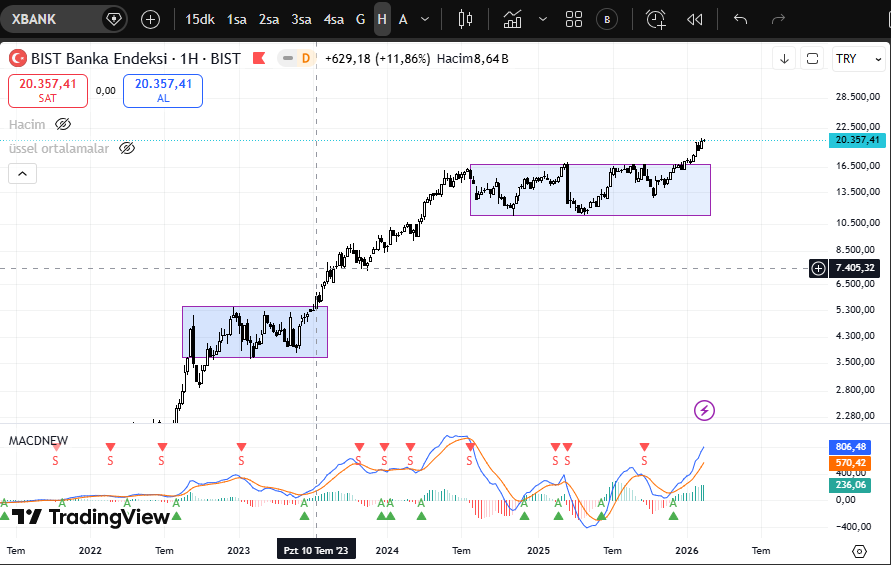Select the 2sa timeframe
Viewport: 891px width, 565px height.
click(x=269, y=19)
